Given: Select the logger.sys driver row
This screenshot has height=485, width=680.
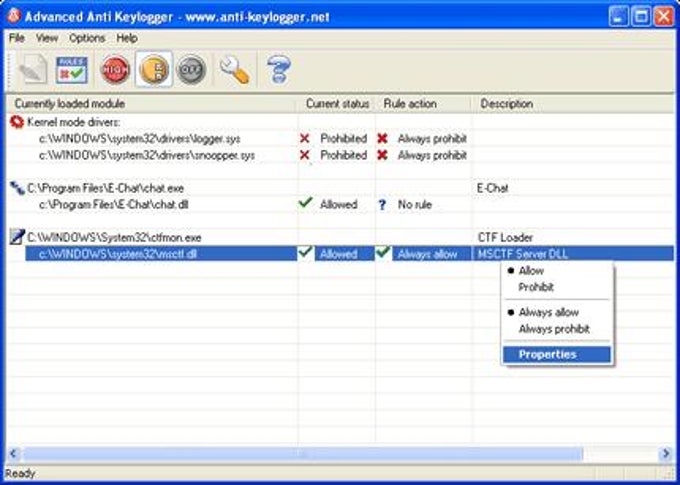Looking at the screenshot, I should point(340,139).
